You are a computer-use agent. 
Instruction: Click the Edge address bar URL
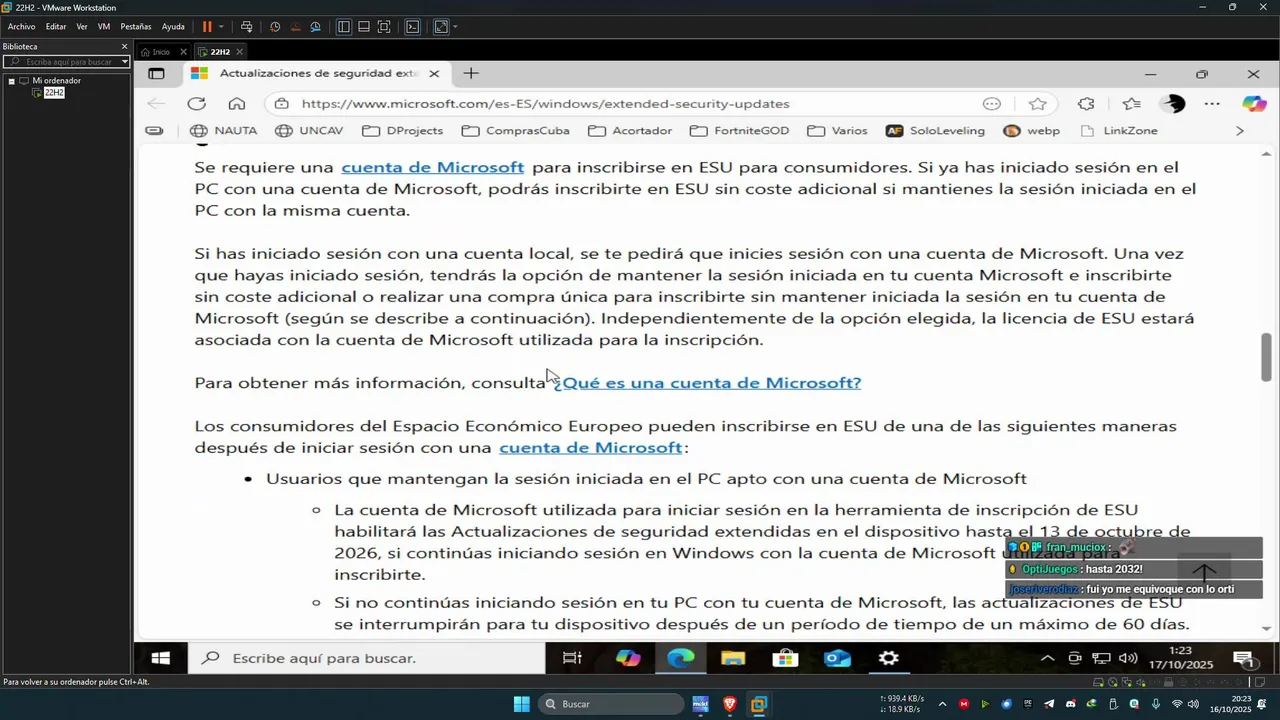(x=545, y=104)
